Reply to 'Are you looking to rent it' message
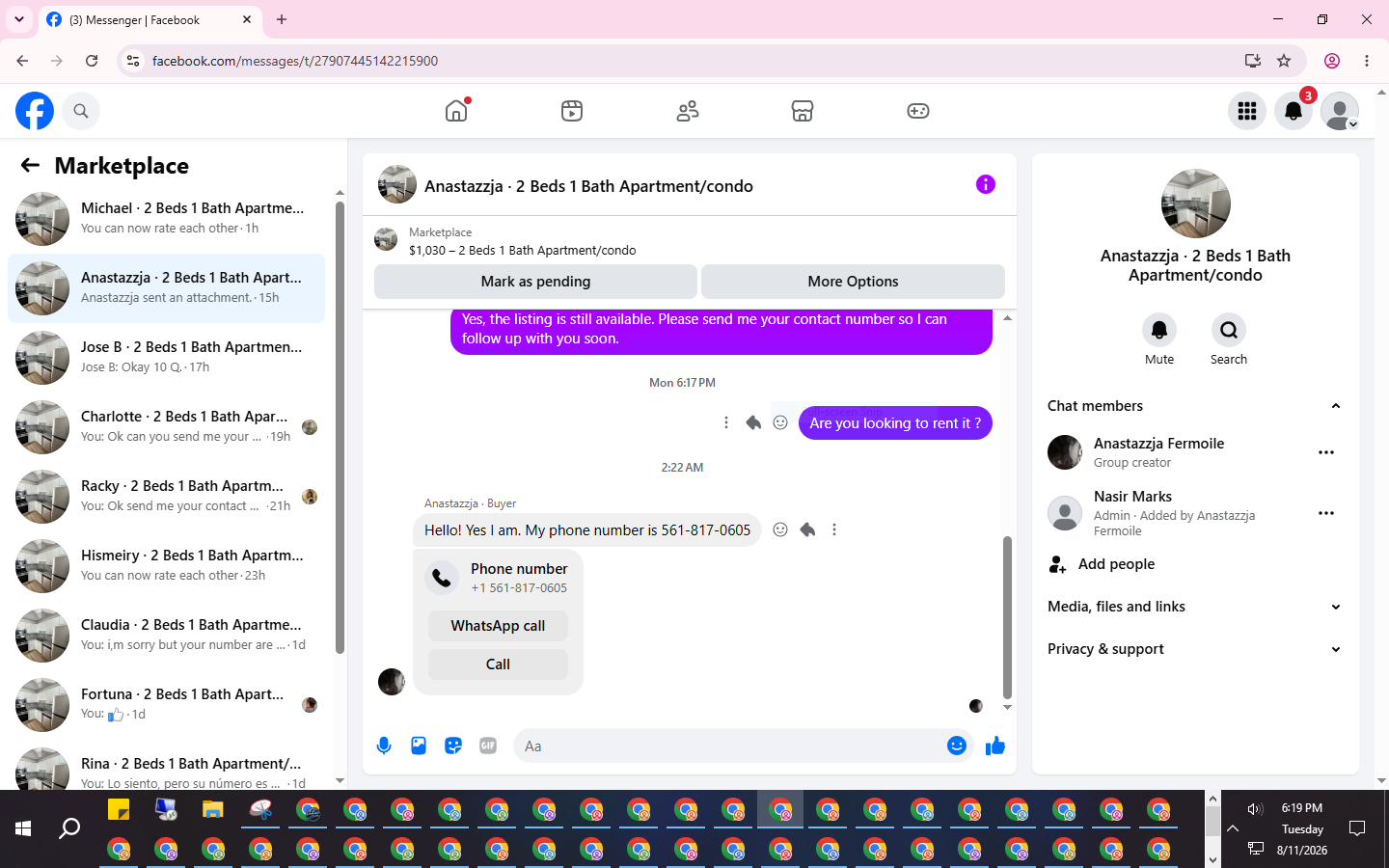Image resolution: width=1389 pixels, height=868 pixels. 753,422
